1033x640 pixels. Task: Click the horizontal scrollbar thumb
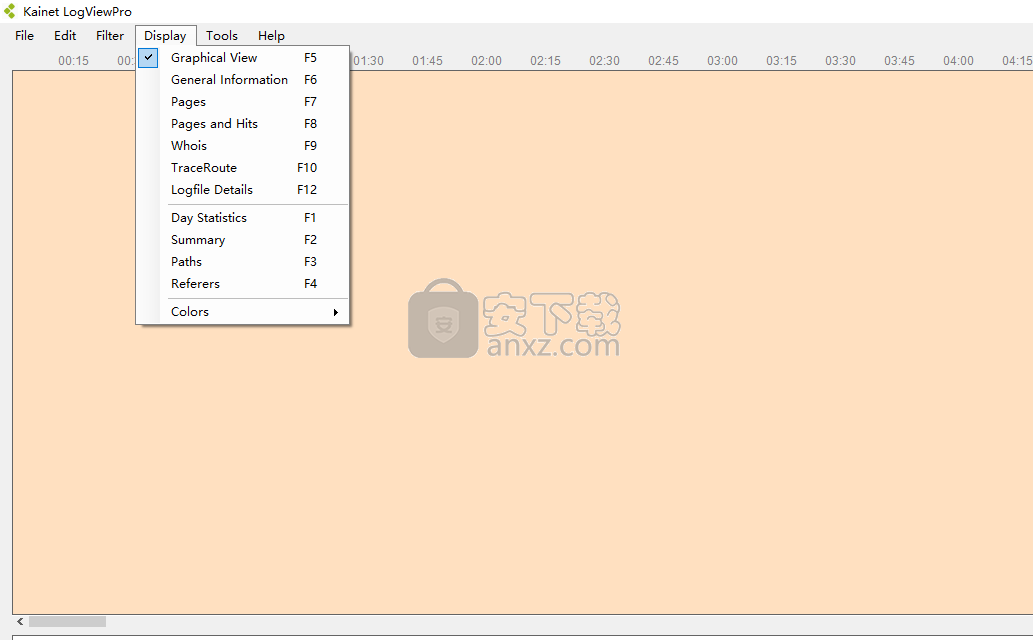point(67,622)
